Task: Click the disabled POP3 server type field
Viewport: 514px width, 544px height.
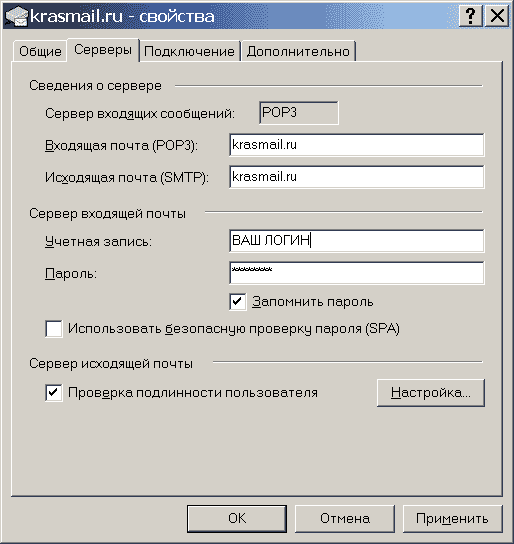Action: coord(299,113)
